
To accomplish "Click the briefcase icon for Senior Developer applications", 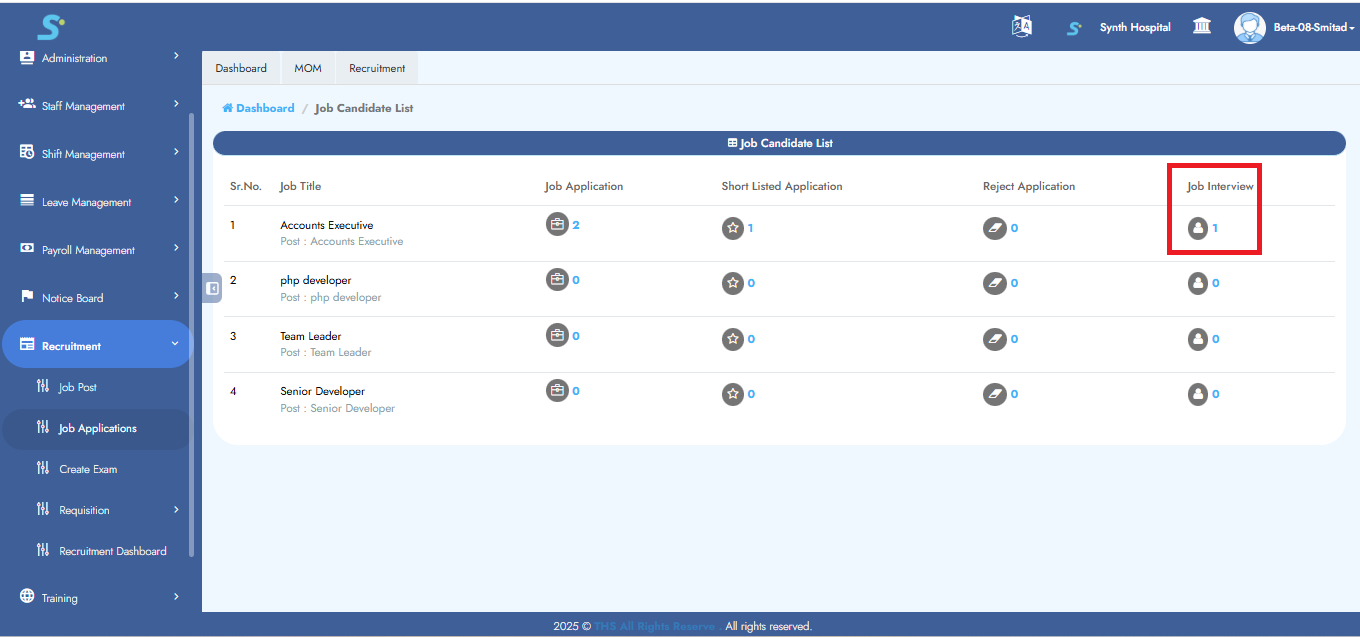I will tap(558, 390).
